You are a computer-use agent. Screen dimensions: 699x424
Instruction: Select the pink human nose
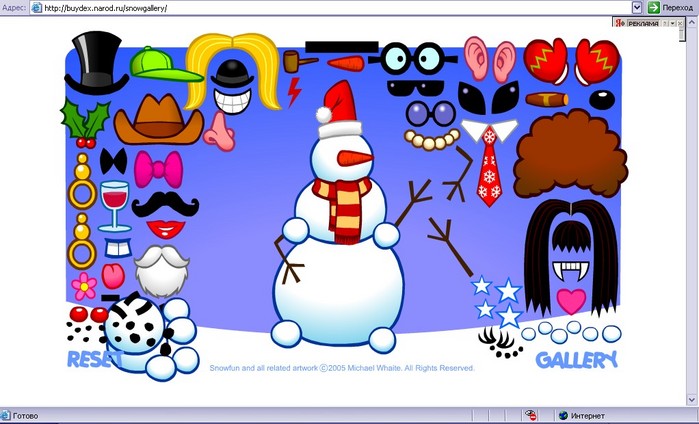coord(219,131)
